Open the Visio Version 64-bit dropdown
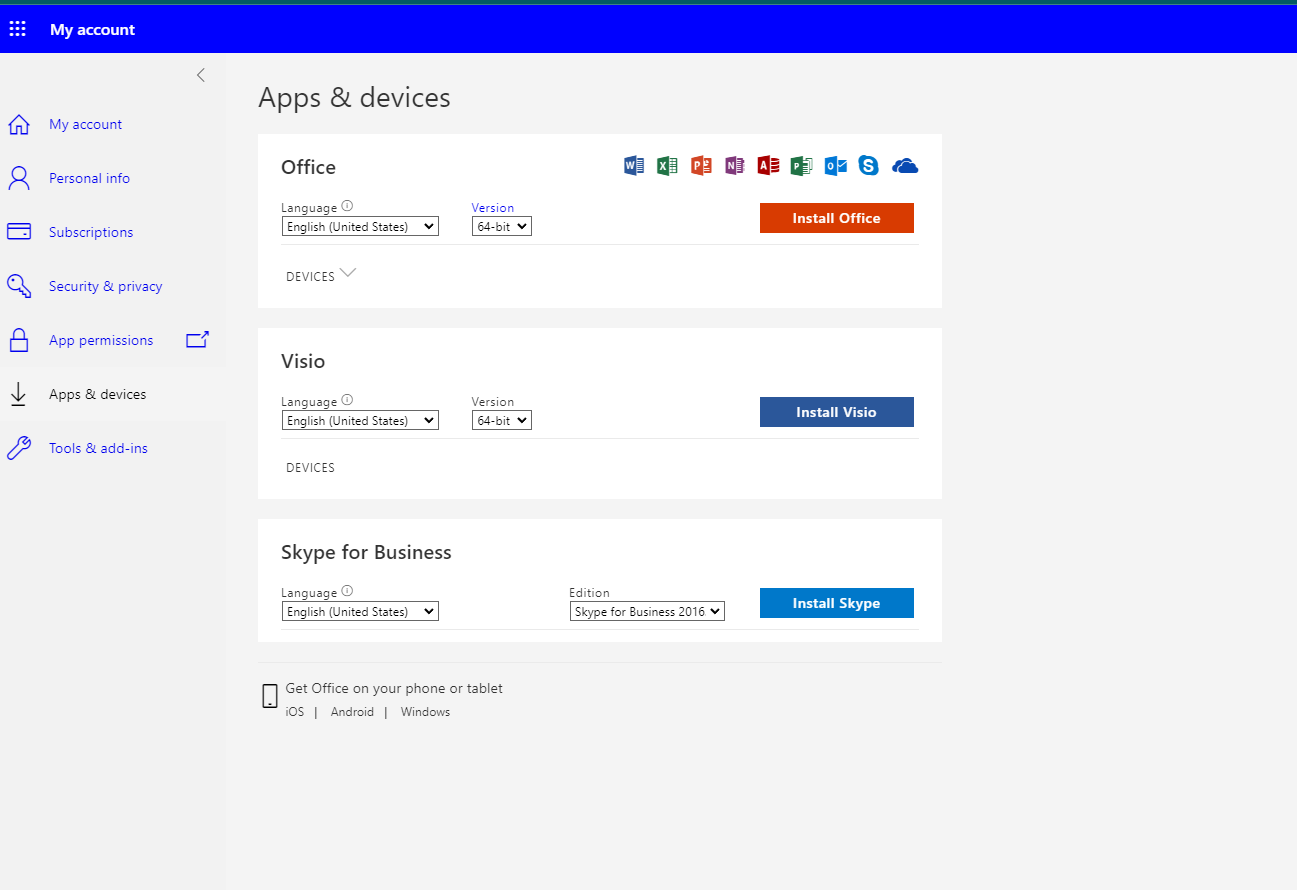This screenshot has height=890, width=1297. coord(502,421)
